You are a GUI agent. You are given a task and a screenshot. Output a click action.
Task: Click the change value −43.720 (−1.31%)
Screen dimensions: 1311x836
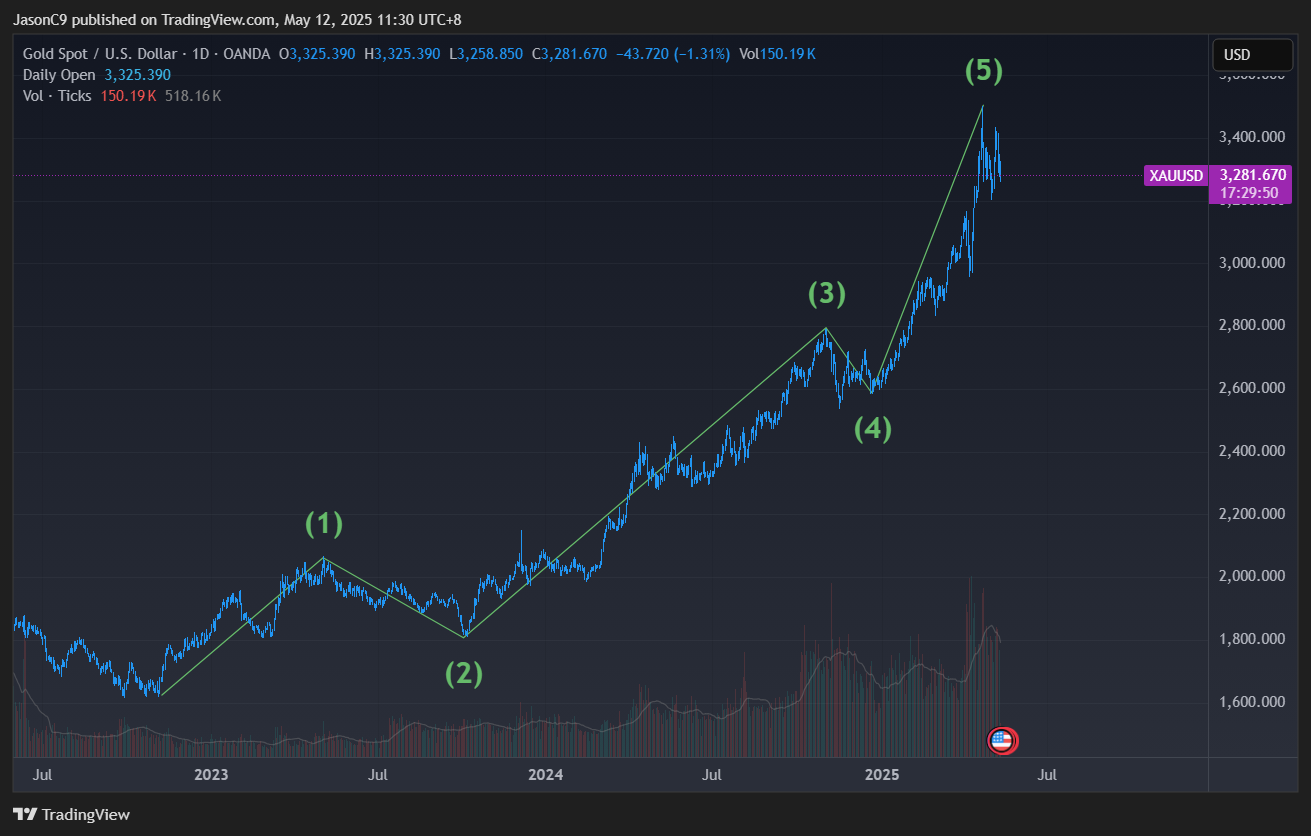(673, 54)
